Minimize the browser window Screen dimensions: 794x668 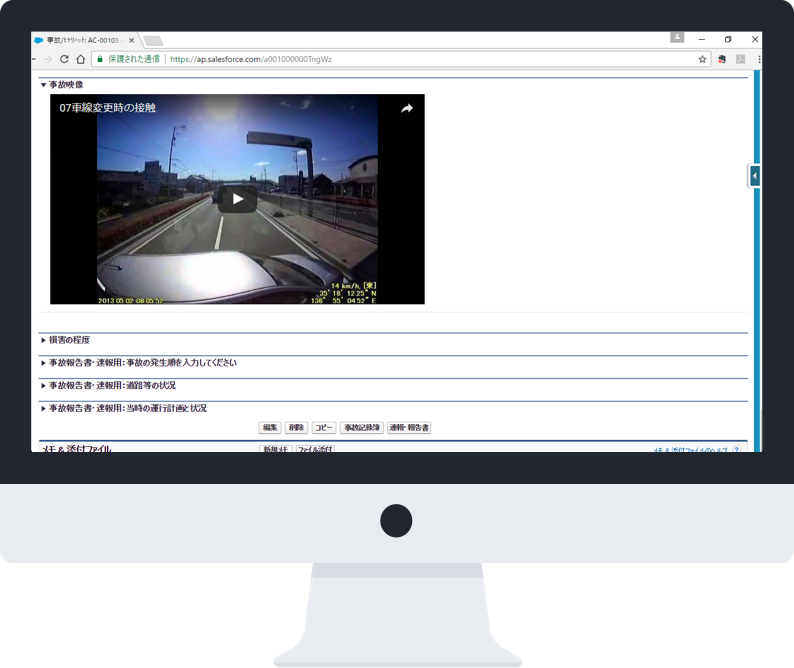pyautogui.click(x=702, y=39)
